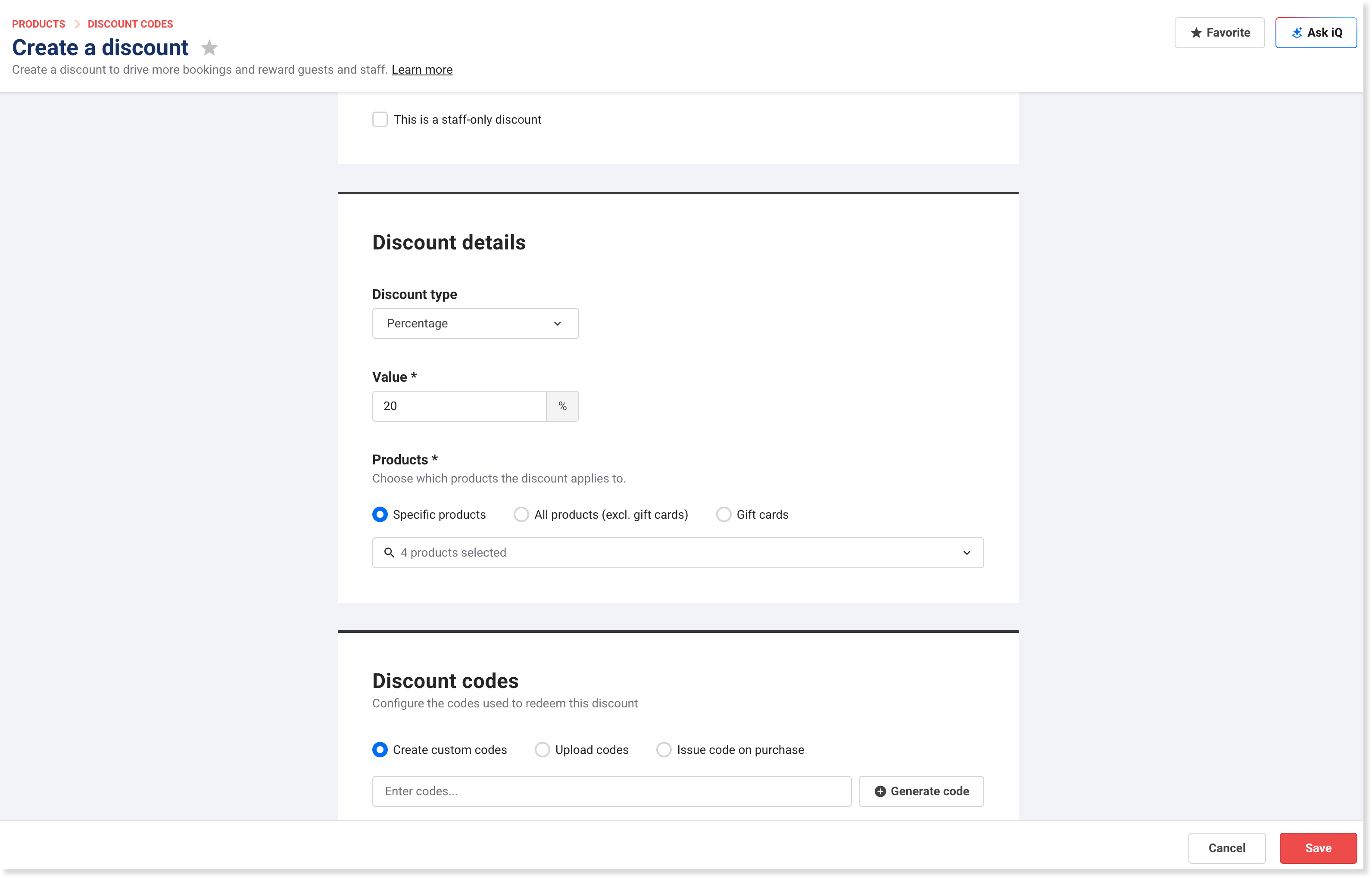Click the Value percentage input field
Image resolution: width=1372 pixels, height=878 pixels.
point(459,406)
